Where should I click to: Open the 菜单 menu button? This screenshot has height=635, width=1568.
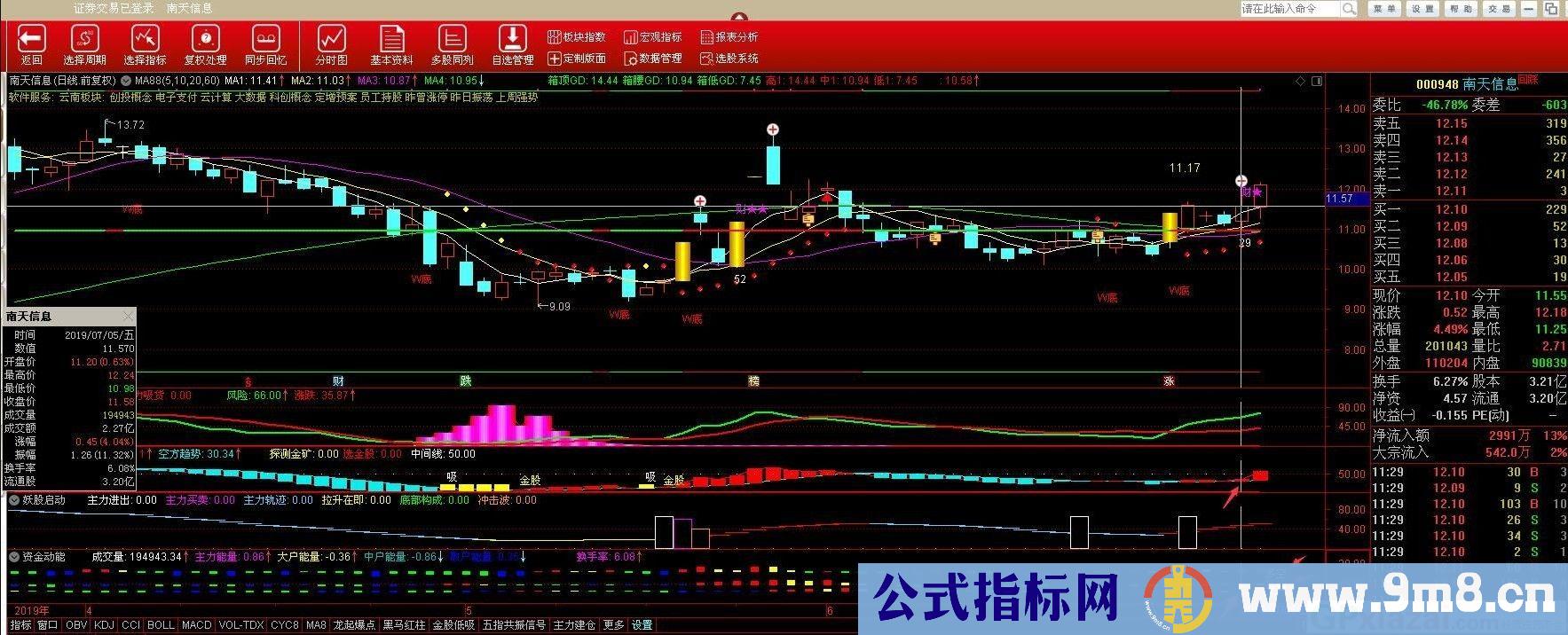(x=1384, y=9)
